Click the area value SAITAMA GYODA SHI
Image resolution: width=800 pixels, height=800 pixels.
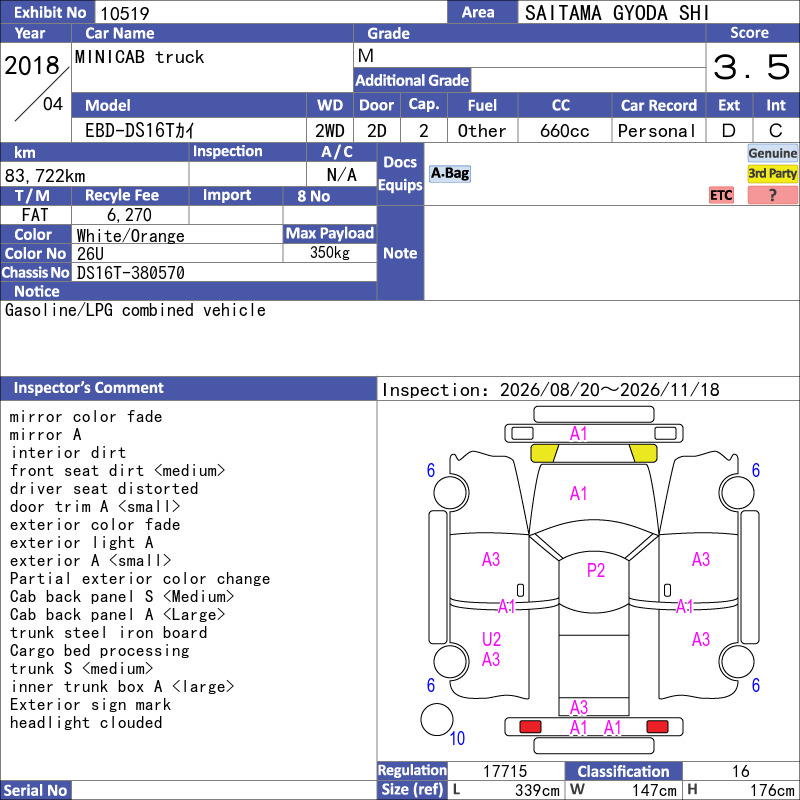[617, 13]
